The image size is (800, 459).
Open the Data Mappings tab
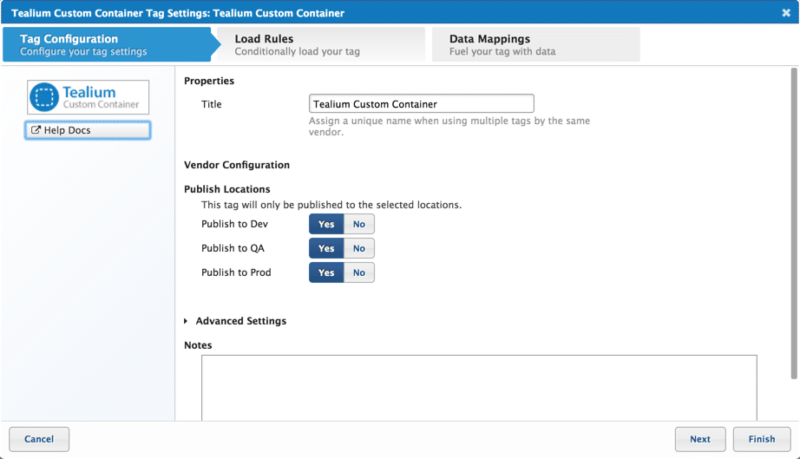click(x=536, y=44)
